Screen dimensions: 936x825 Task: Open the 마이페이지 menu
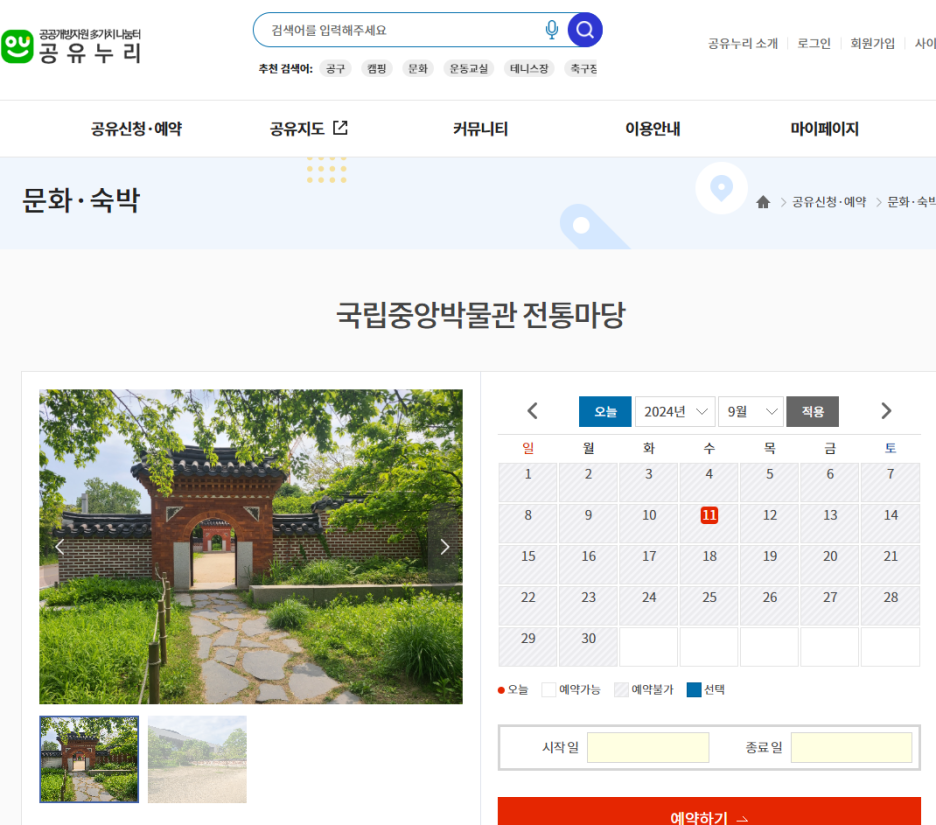tap(824, 128)
